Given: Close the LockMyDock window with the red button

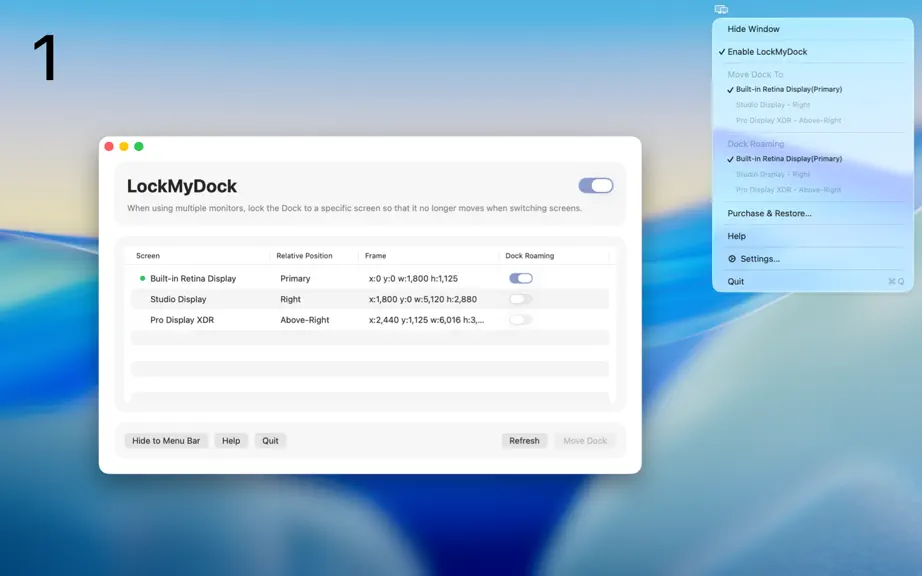Looking at the screenshot, I should click(109, 146).
